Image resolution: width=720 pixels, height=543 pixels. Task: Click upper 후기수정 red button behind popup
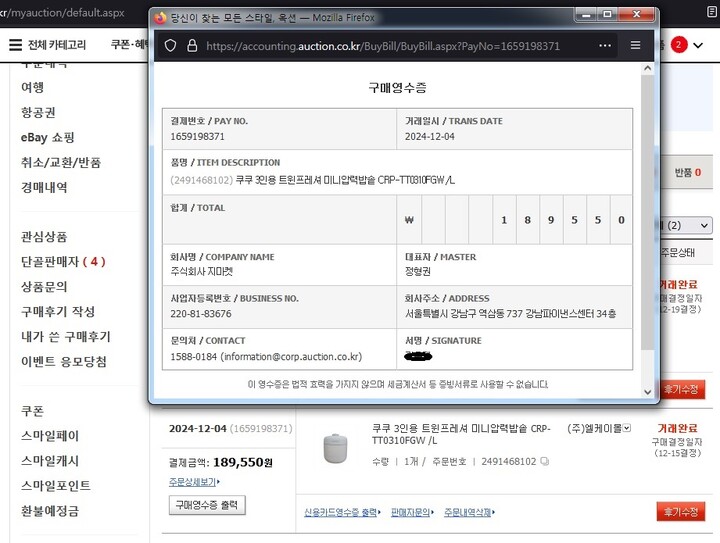tap(682, 390)
